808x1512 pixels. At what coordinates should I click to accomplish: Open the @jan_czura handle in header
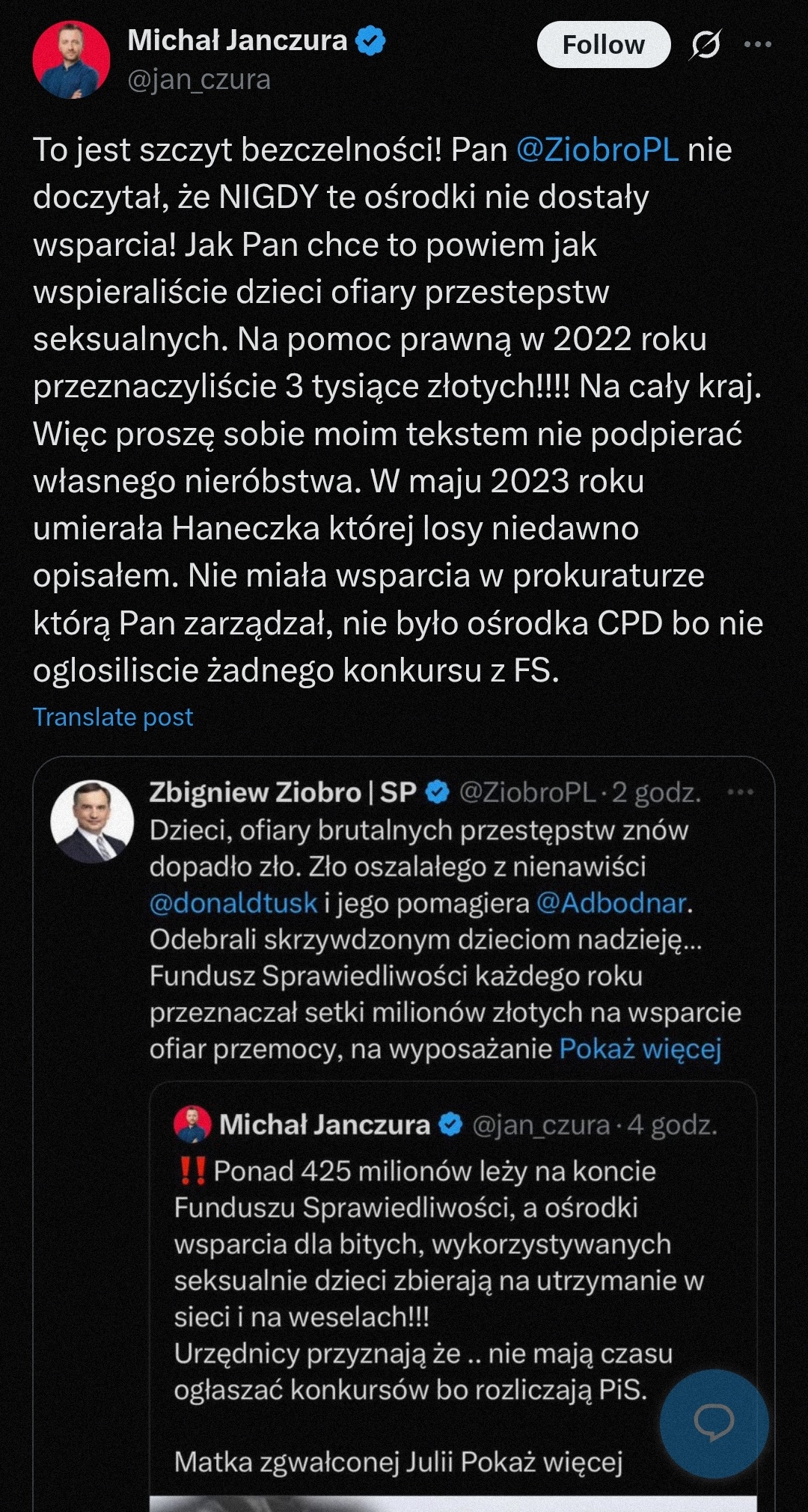point(199,79)
